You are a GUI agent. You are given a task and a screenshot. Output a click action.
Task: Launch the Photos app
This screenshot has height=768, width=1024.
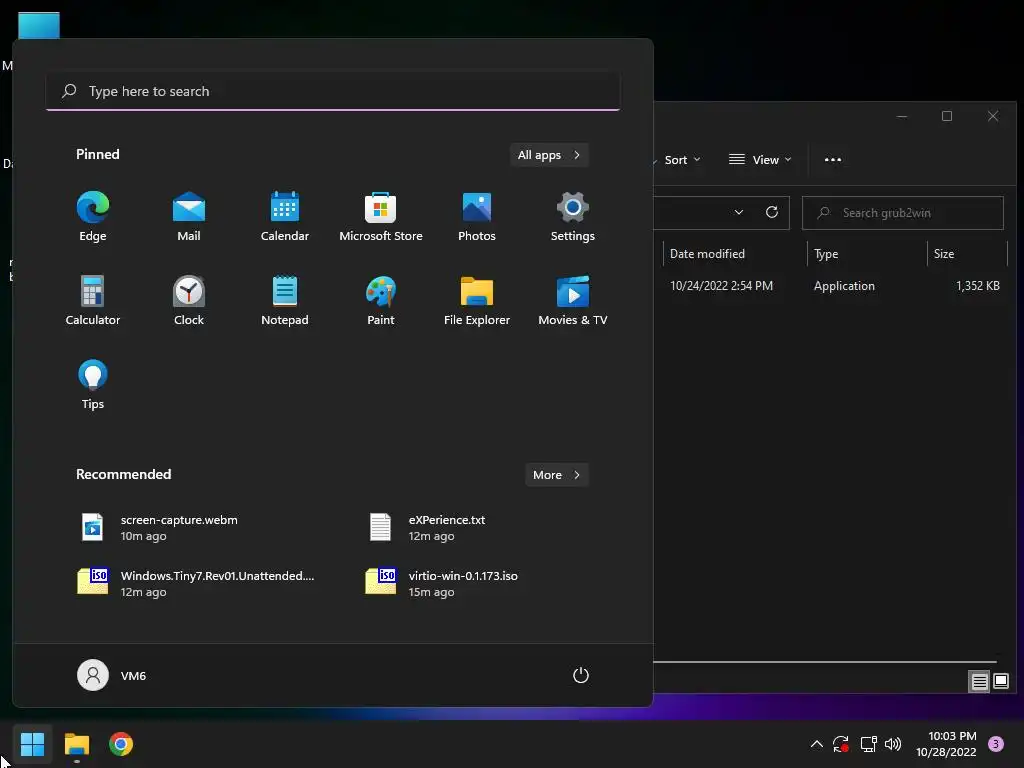[x=477, y=217]
